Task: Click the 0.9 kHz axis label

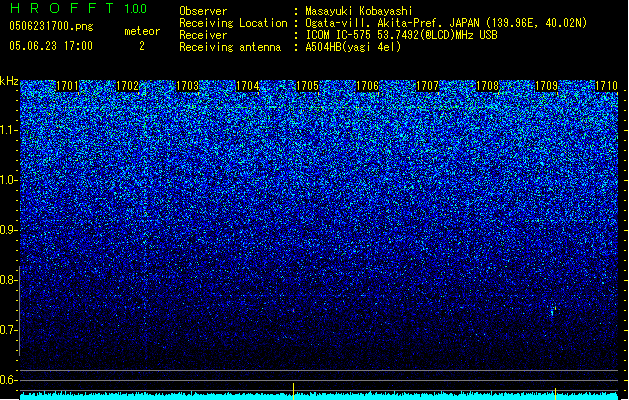Action: [8, 230]
